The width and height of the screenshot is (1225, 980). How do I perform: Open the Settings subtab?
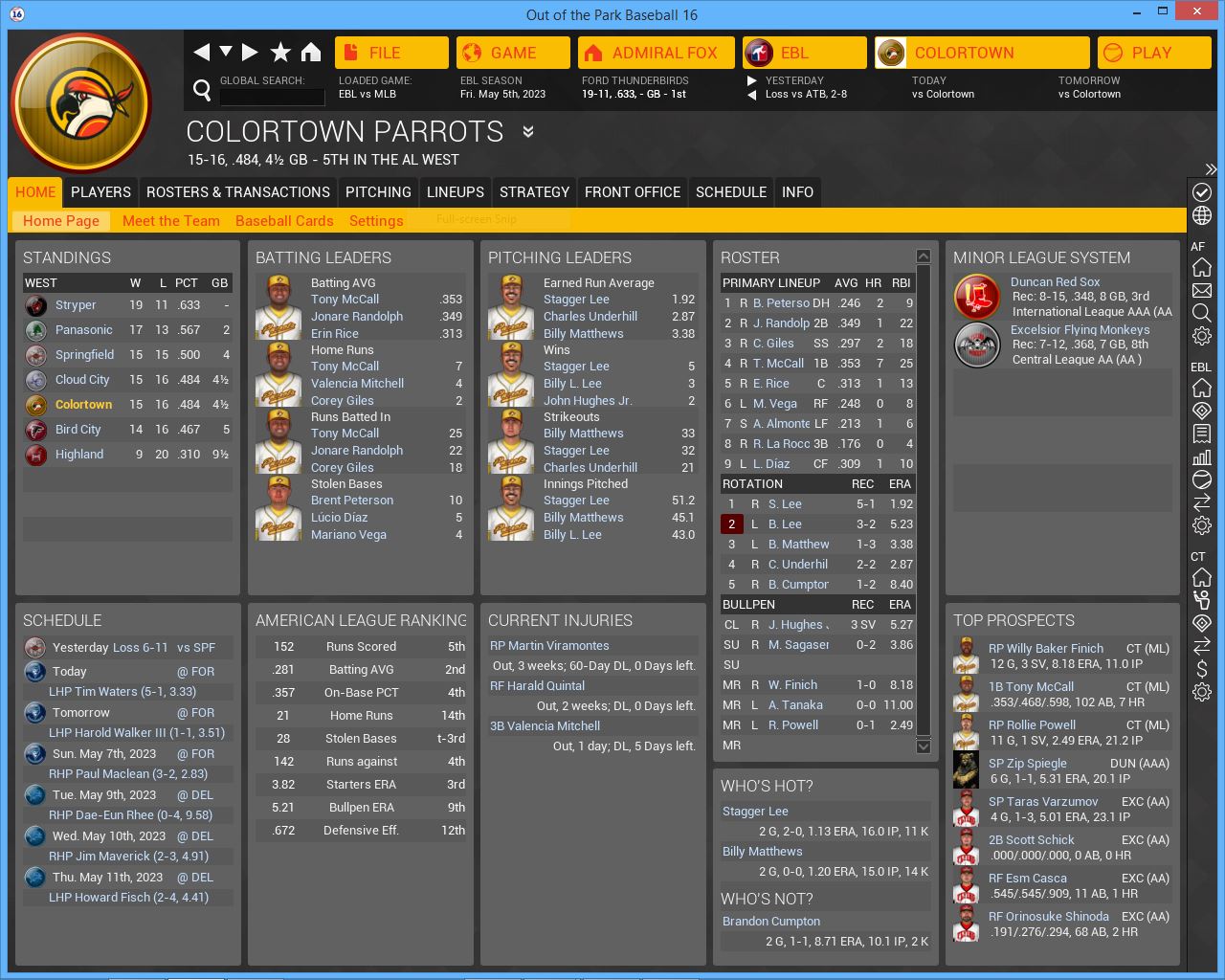click(x=376, y=221)
